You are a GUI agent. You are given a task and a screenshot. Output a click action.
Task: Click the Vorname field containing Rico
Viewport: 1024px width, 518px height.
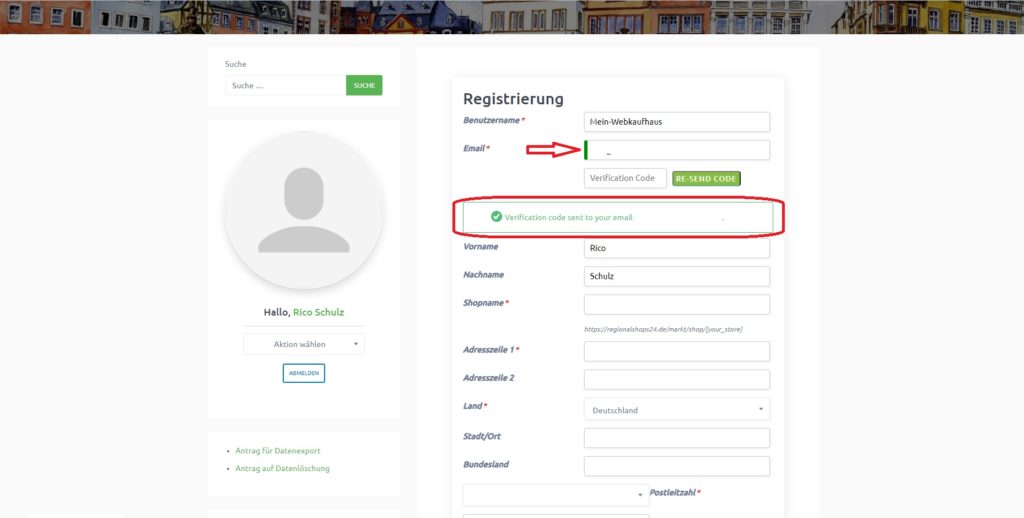tap(677, 248)
